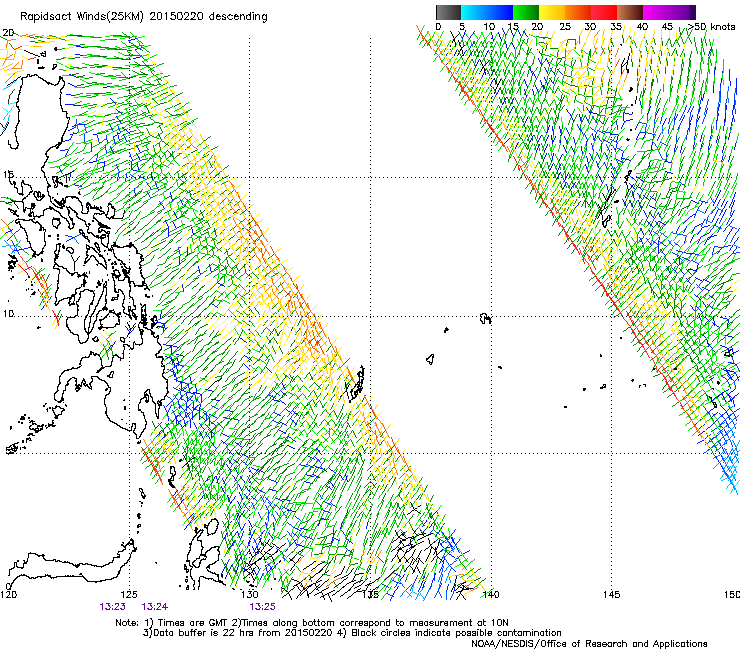The image size is (740, 650).
Task: Click the '>50 knots' legend label
Action: [711, 26]
